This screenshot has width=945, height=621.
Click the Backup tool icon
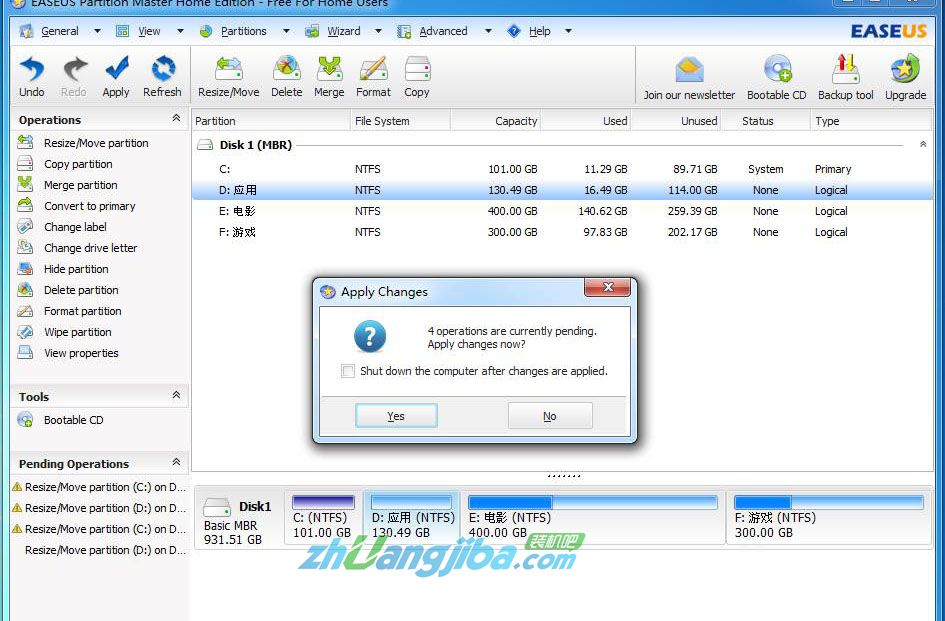pyautogui.click(x=845, y=70)
